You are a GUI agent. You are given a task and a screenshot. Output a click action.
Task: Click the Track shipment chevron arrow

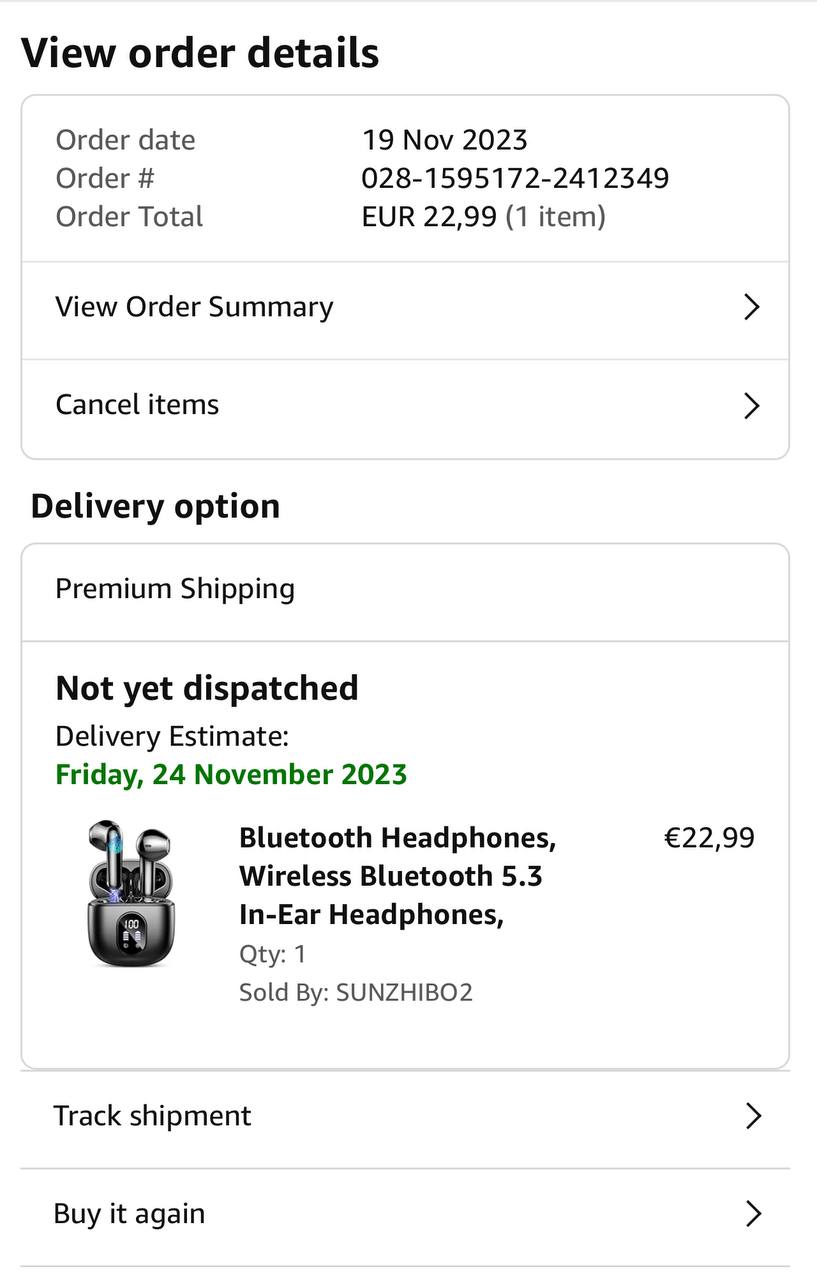[x=754, y=1116]
